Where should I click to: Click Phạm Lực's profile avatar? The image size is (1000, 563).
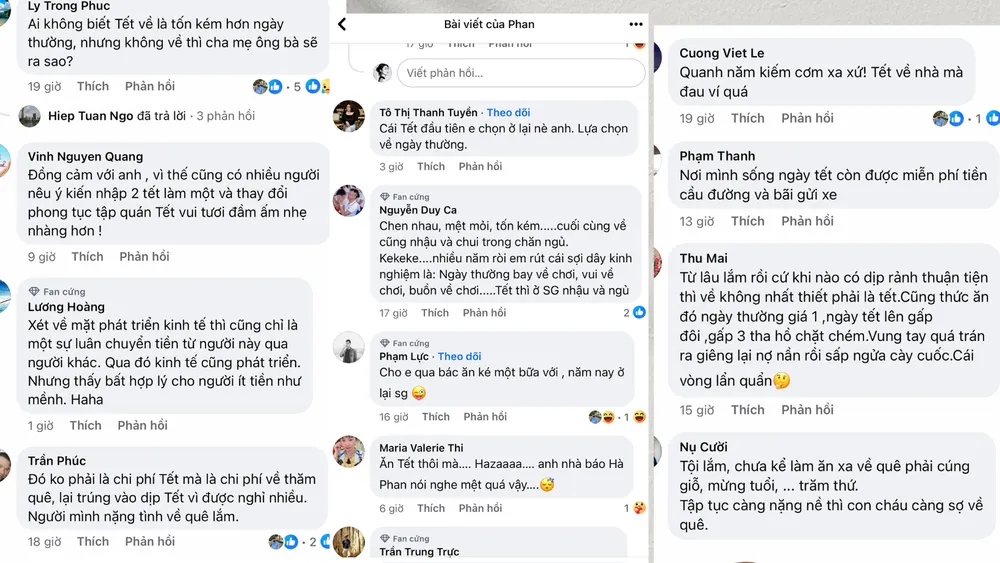349,346
